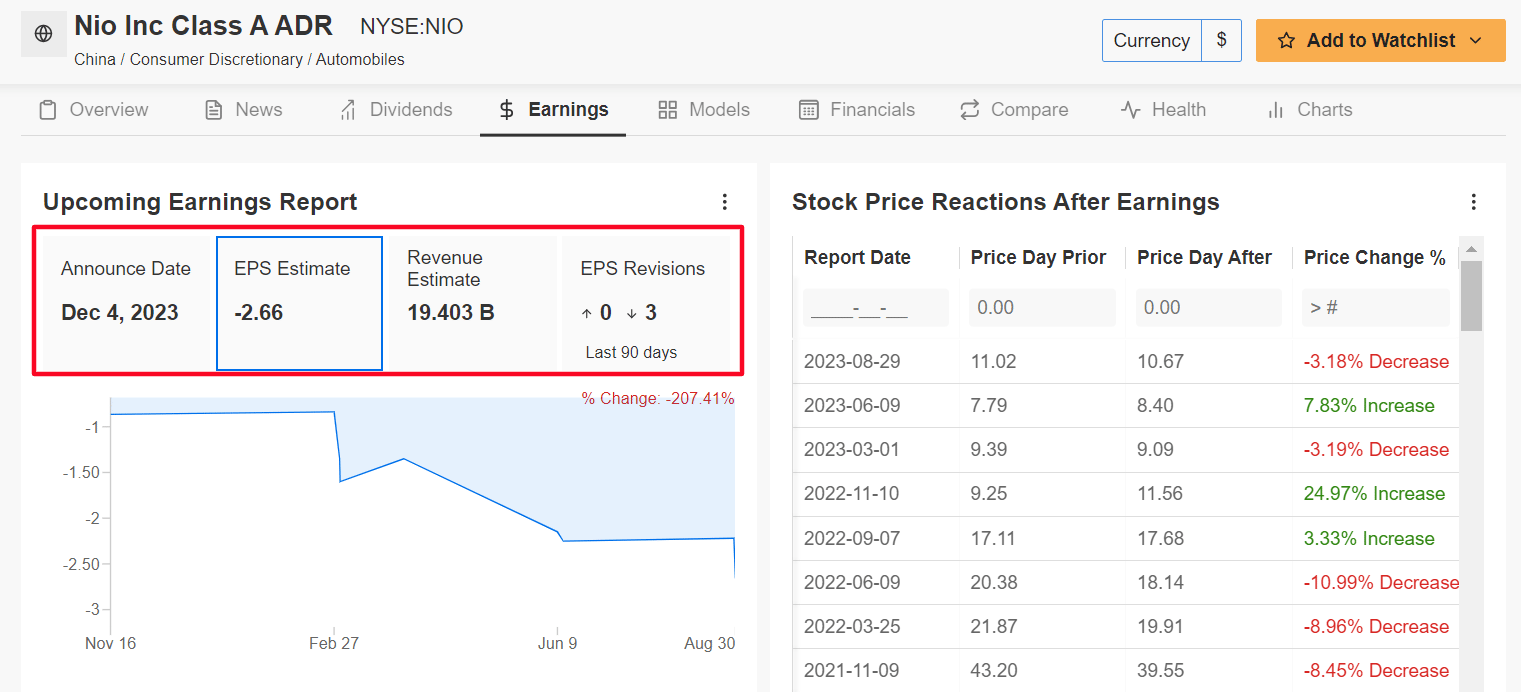Click the star icon in Add to Watchlist
Screen dimensions: 1521x692
(1287, 41)
